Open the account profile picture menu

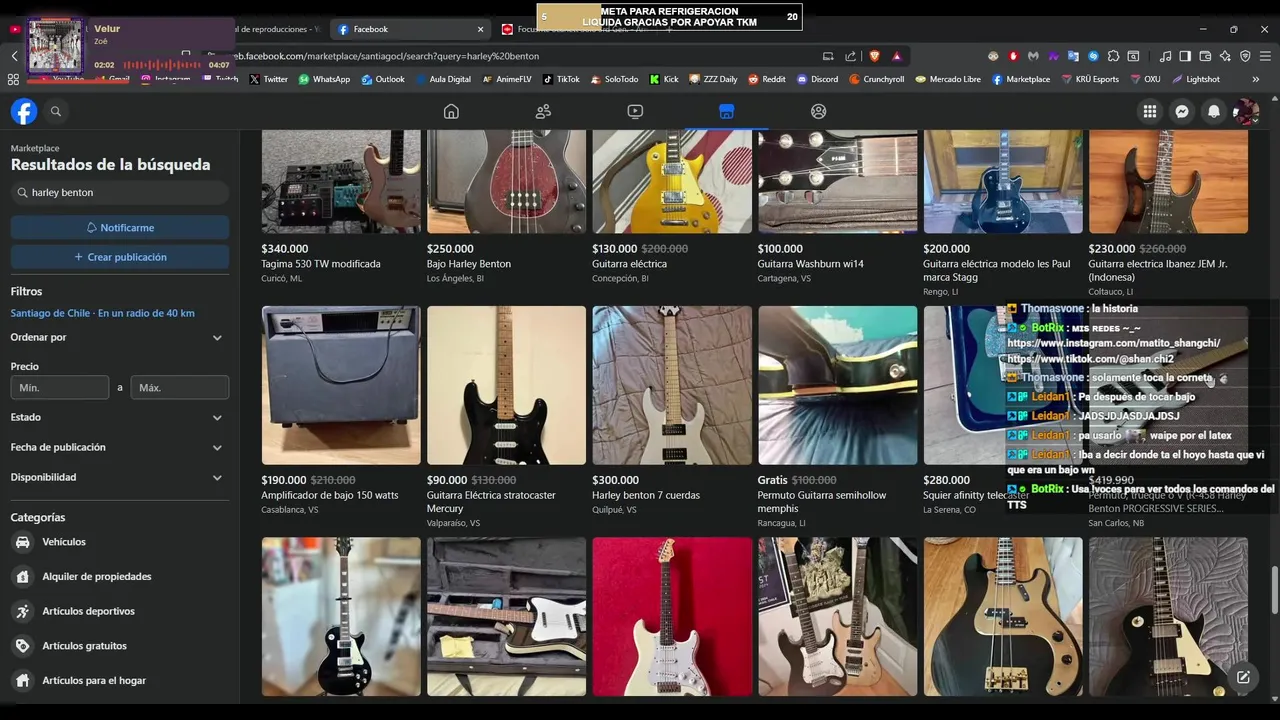coord(1246,112)
